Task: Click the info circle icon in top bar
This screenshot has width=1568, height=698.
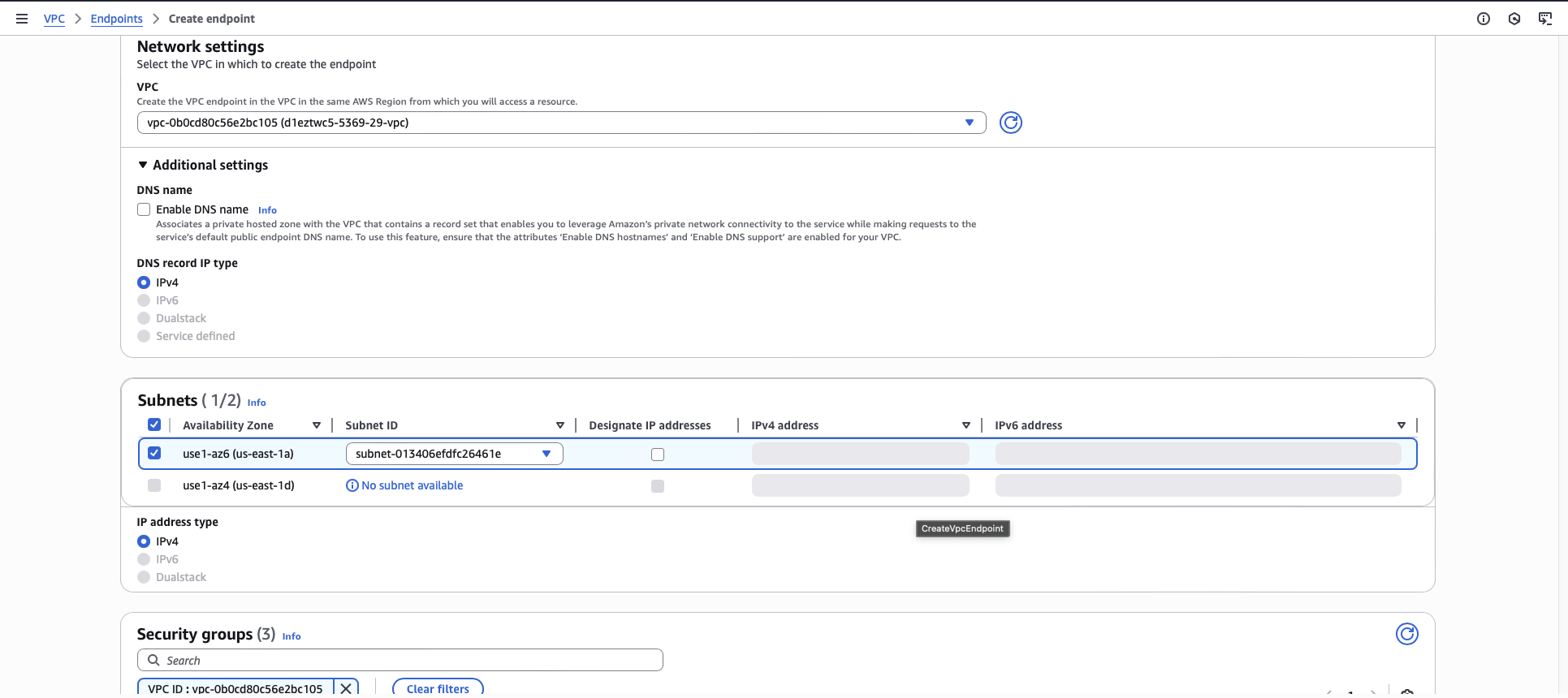Action: tap(1483, 19)
